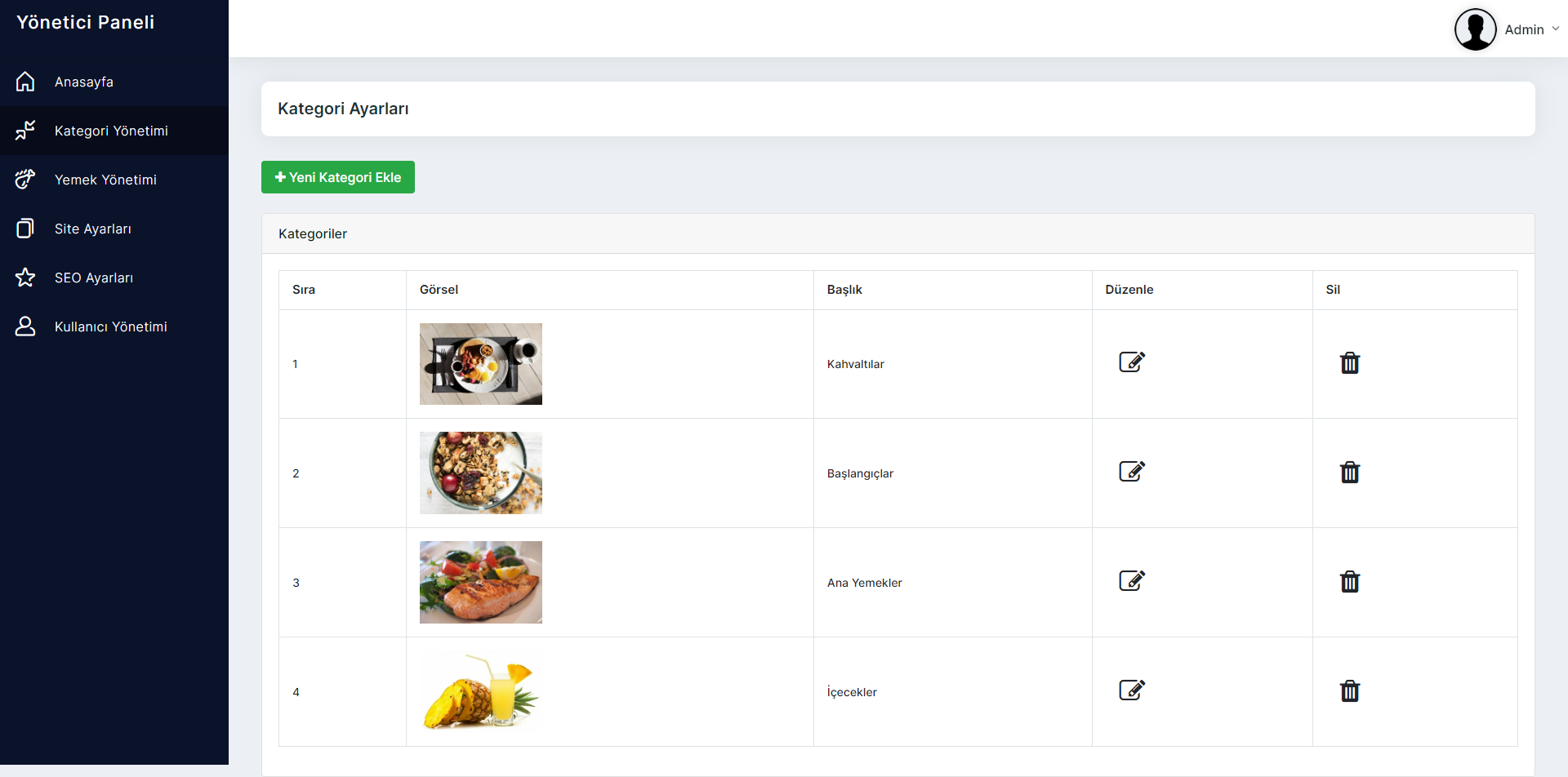
Task: Delete the Başlangıçlar category
Action: 1350,472
